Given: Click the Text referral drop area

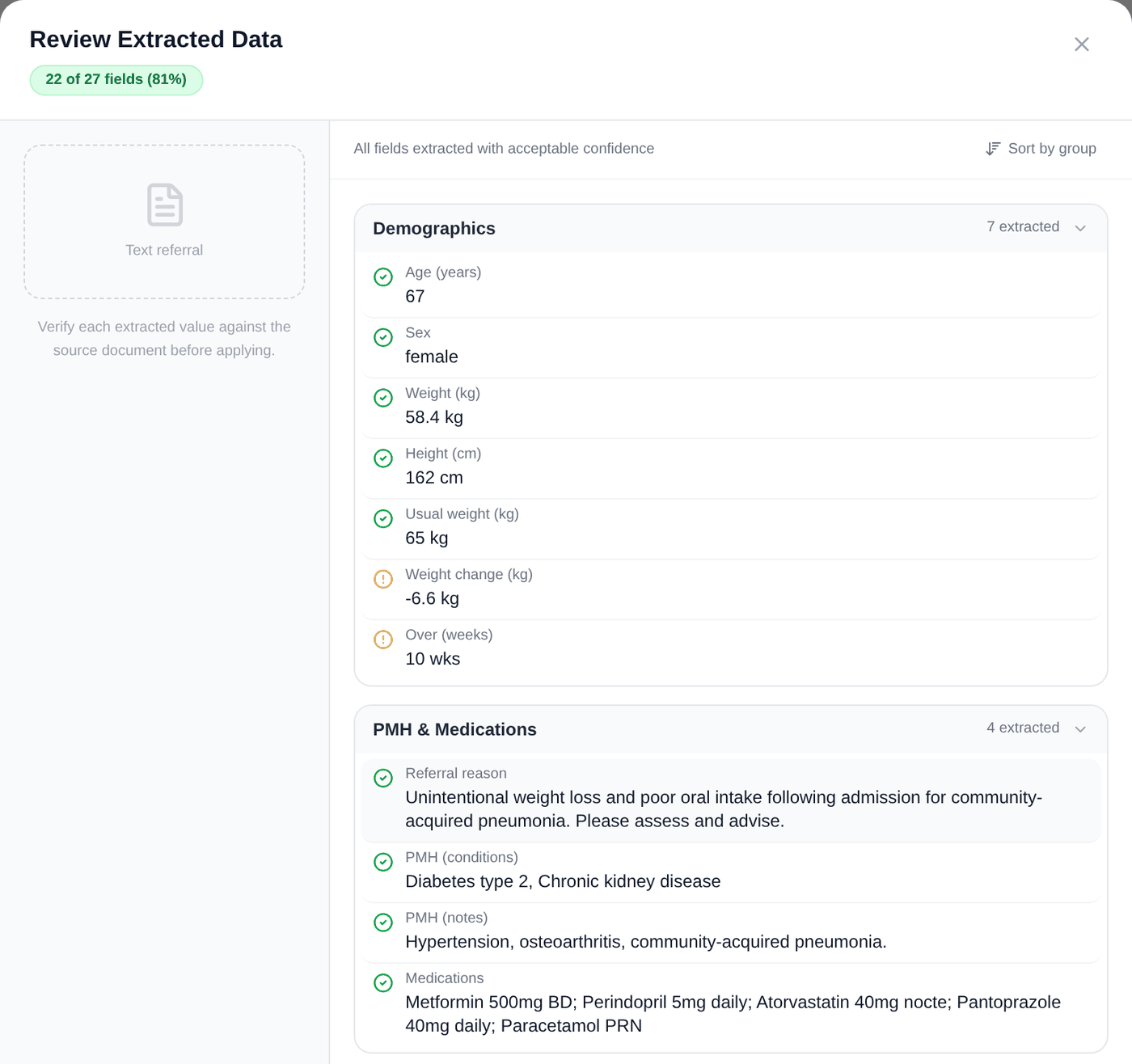Looking at the screenshot, I should tap(164, 222).
